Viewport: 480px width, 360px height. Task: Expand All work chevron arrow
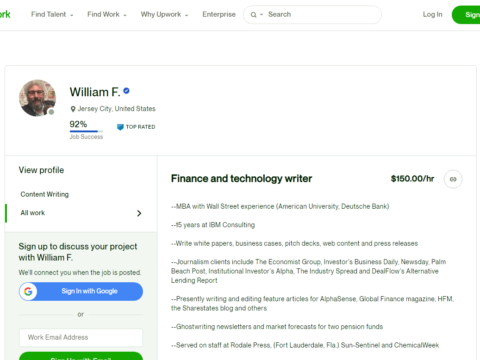point(139,213)
